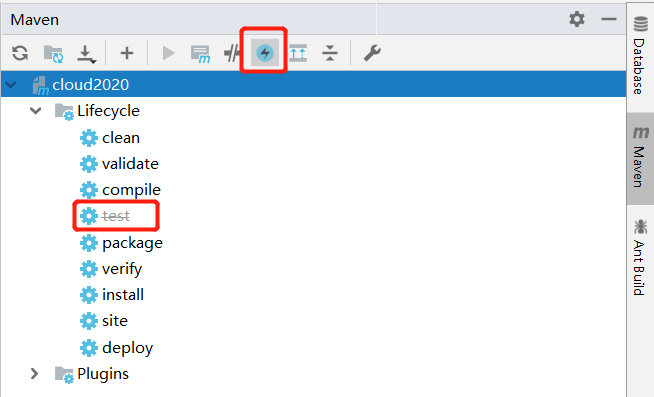Image resolution: width=654 pixels, height=397 pixels.
Task: Select the Plugins folder label
Action: point(103,374)
